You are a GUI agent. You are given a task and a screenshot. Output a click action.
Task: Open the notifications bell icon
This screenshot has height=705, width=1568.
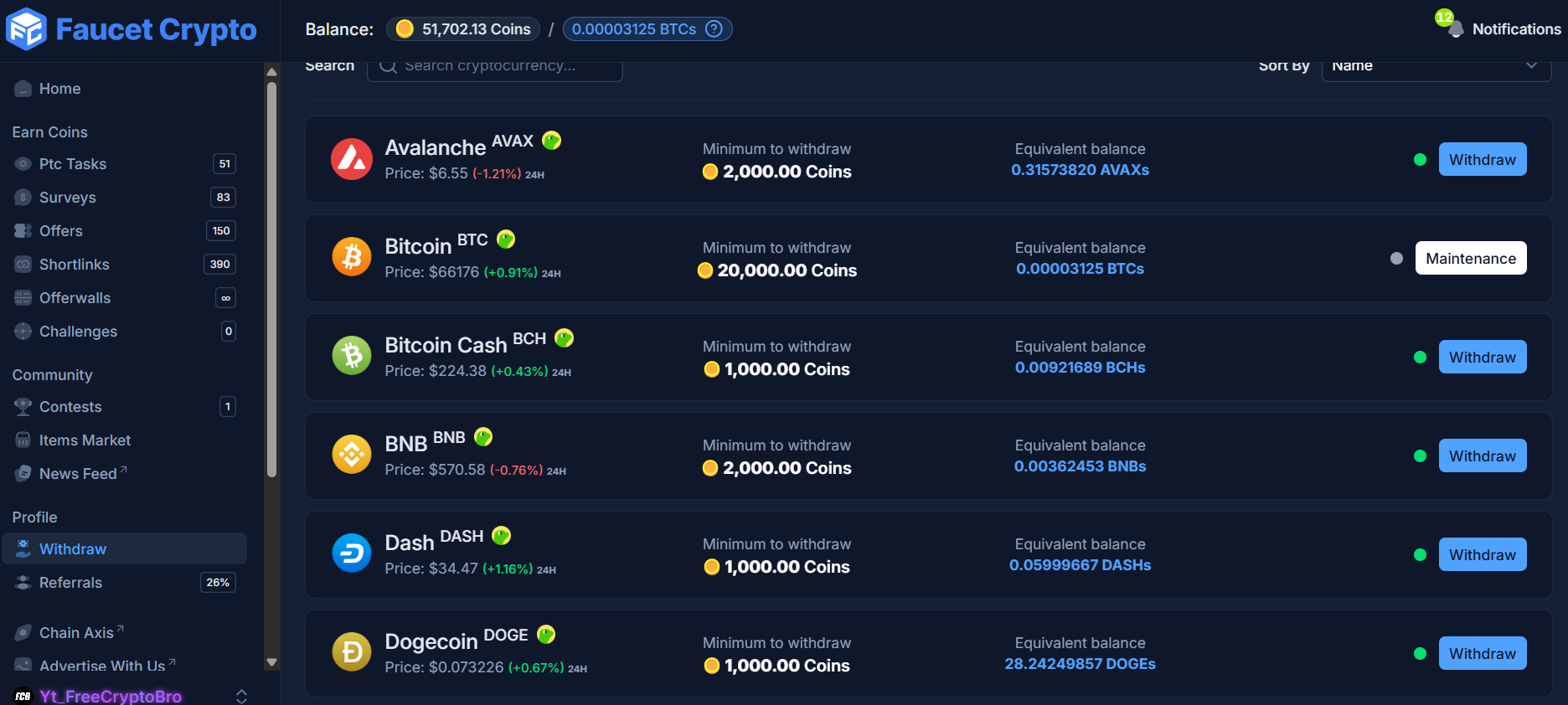click(x=1456, y=29)
